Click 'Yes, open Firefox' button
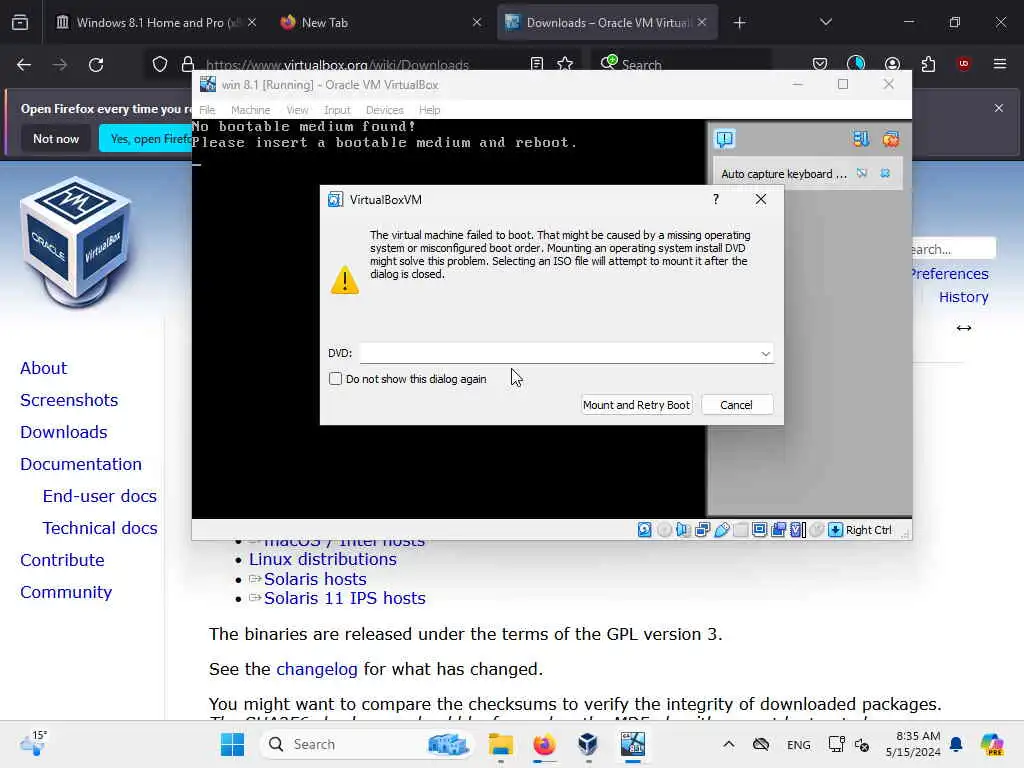The image size is (1024, 768). point(146,139)
